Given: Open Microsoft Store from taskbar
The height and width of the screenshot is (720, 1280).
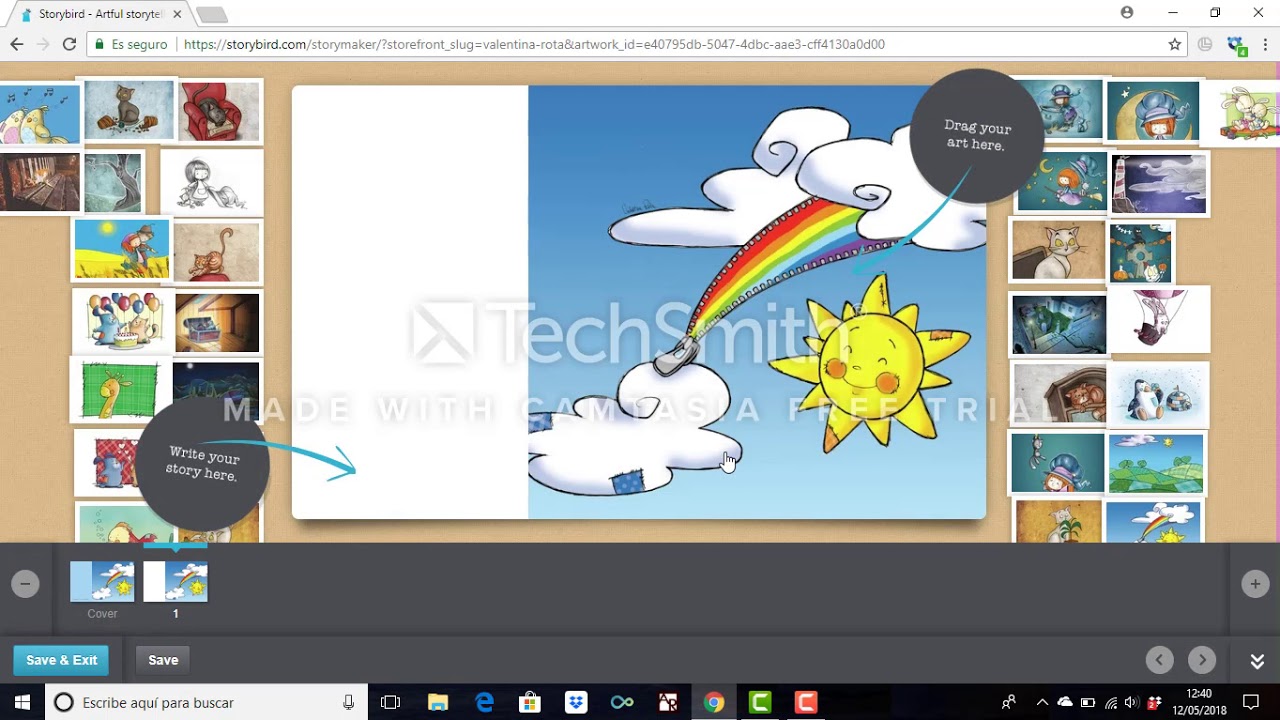Looking at the screenshot, I should tap(530, 702).
